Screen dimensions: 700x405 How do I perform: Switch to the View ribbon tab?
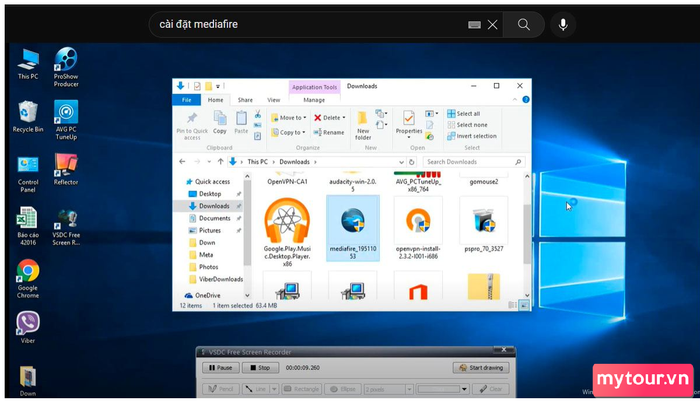coord(273,100)
